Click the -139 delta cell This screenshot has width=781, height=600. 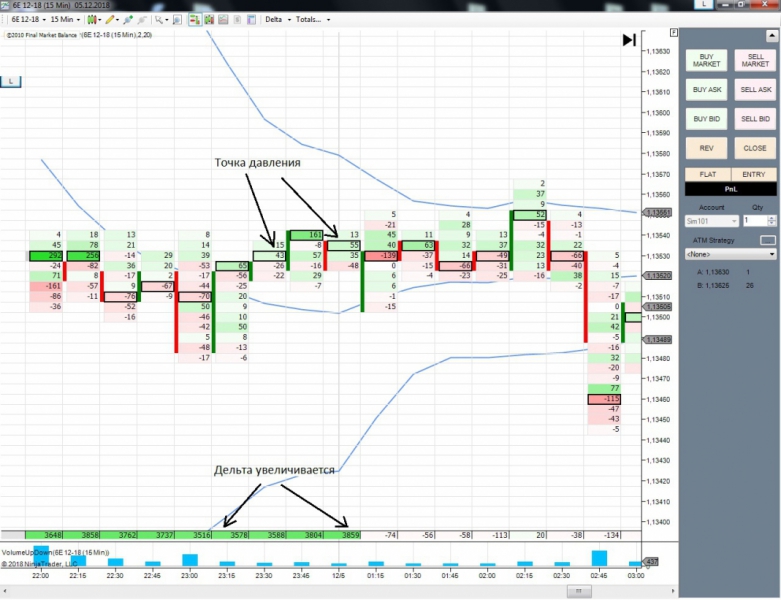381,256
